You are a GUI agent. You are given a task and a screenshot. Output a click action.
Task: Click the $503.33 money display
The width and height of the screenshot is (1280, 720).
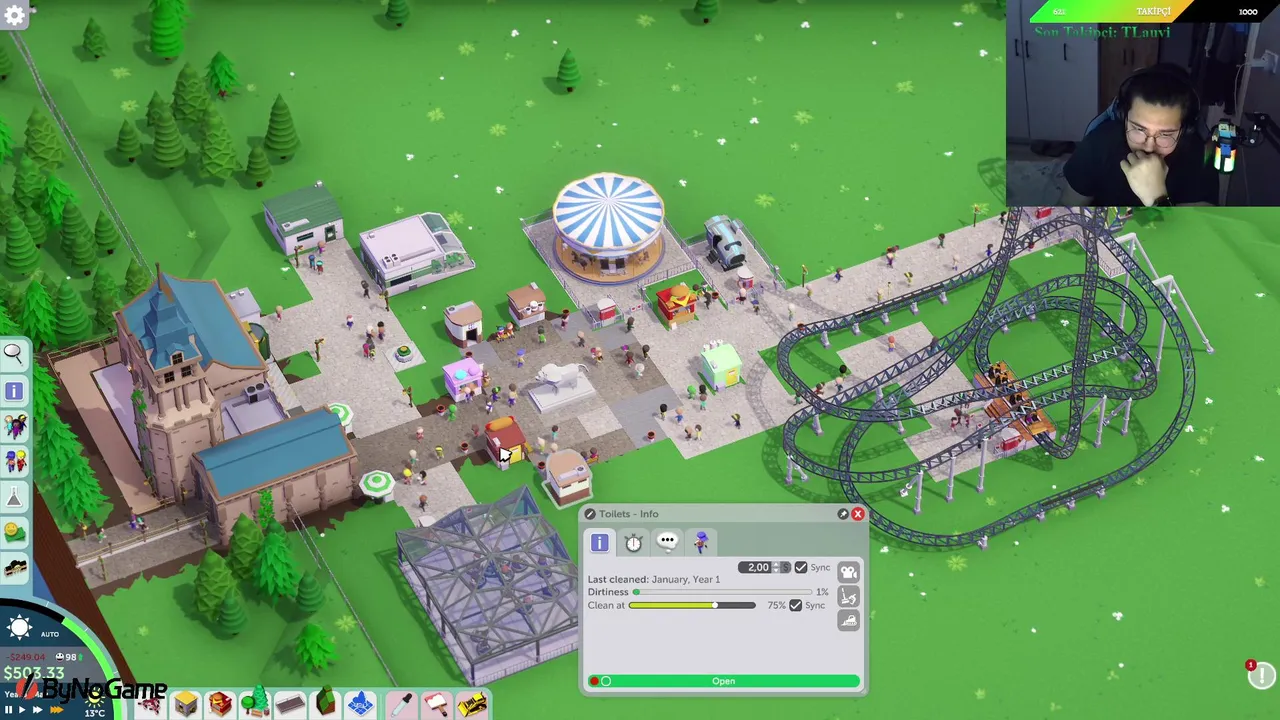[x=33, y=673]
